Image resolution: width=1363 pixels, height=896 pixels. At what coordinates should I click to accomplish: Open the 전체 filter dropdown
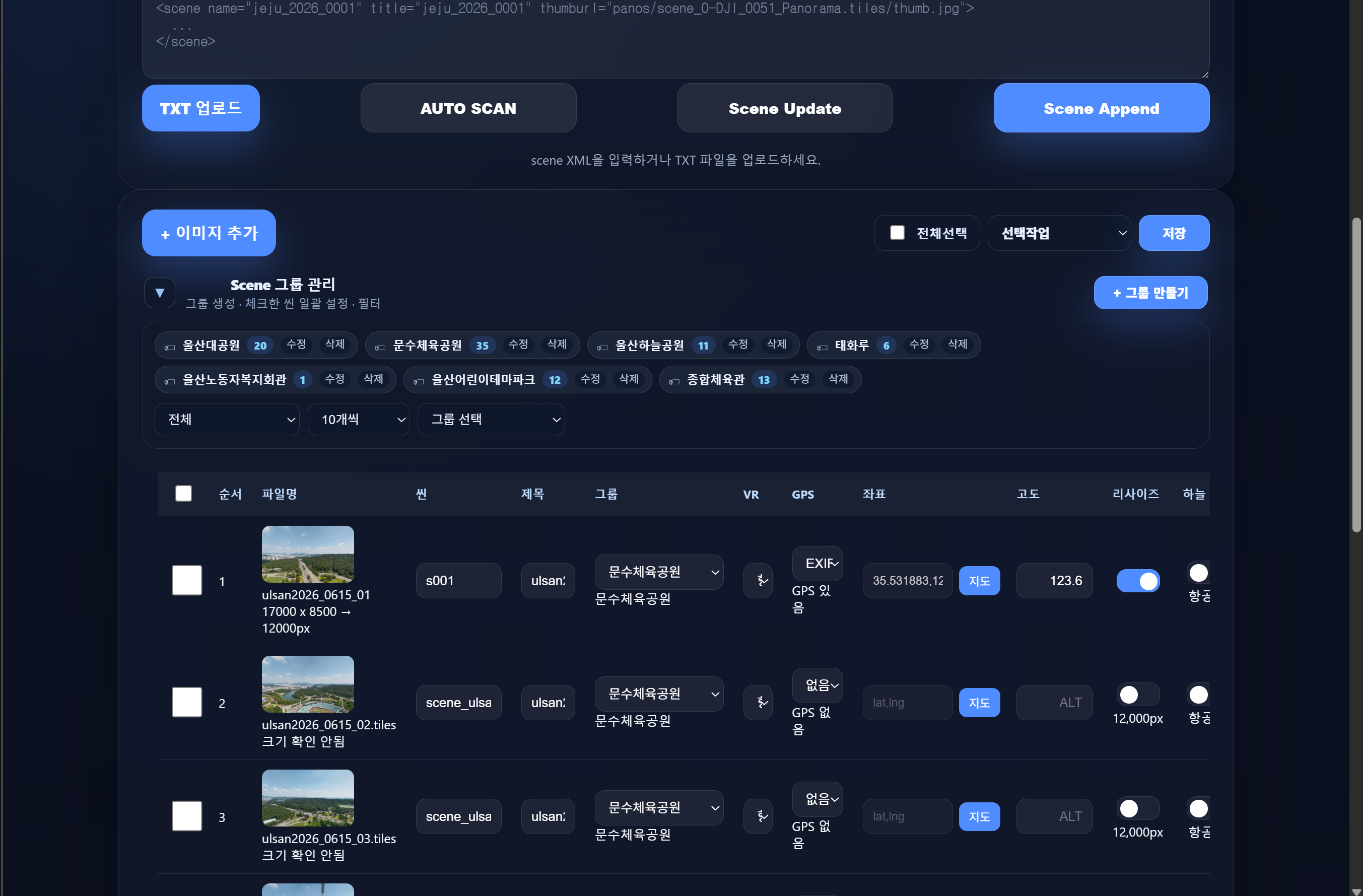227,420
